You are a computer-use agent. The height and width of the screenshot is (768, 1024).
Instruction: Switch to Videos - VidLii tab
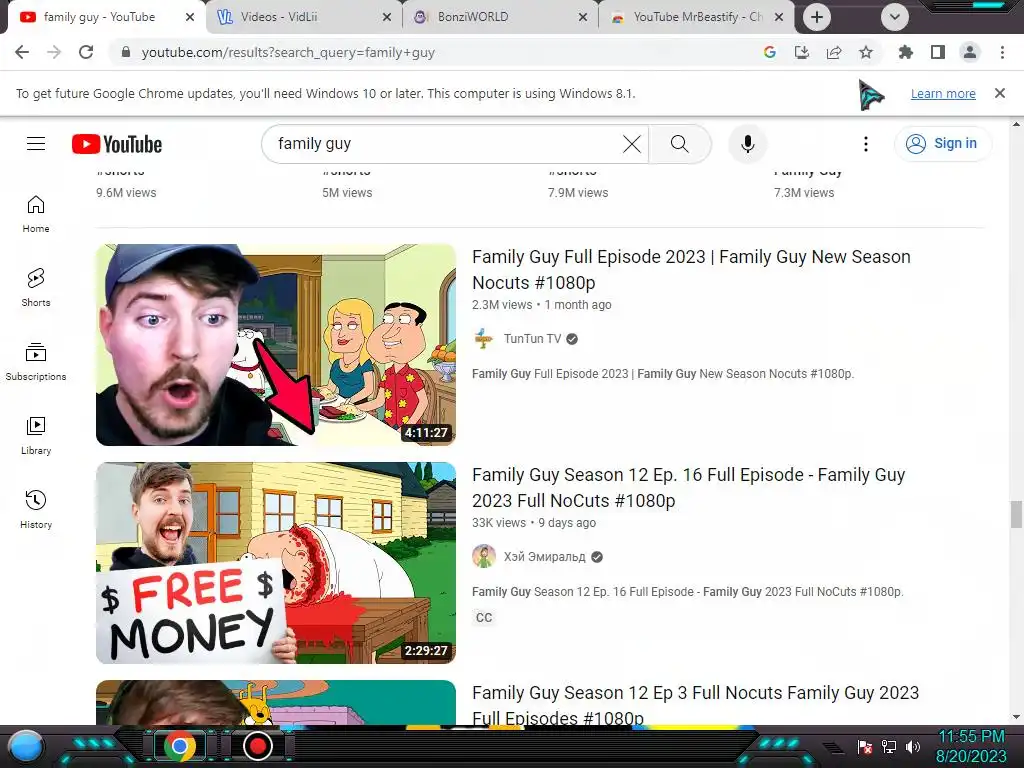tap(304, 17)
